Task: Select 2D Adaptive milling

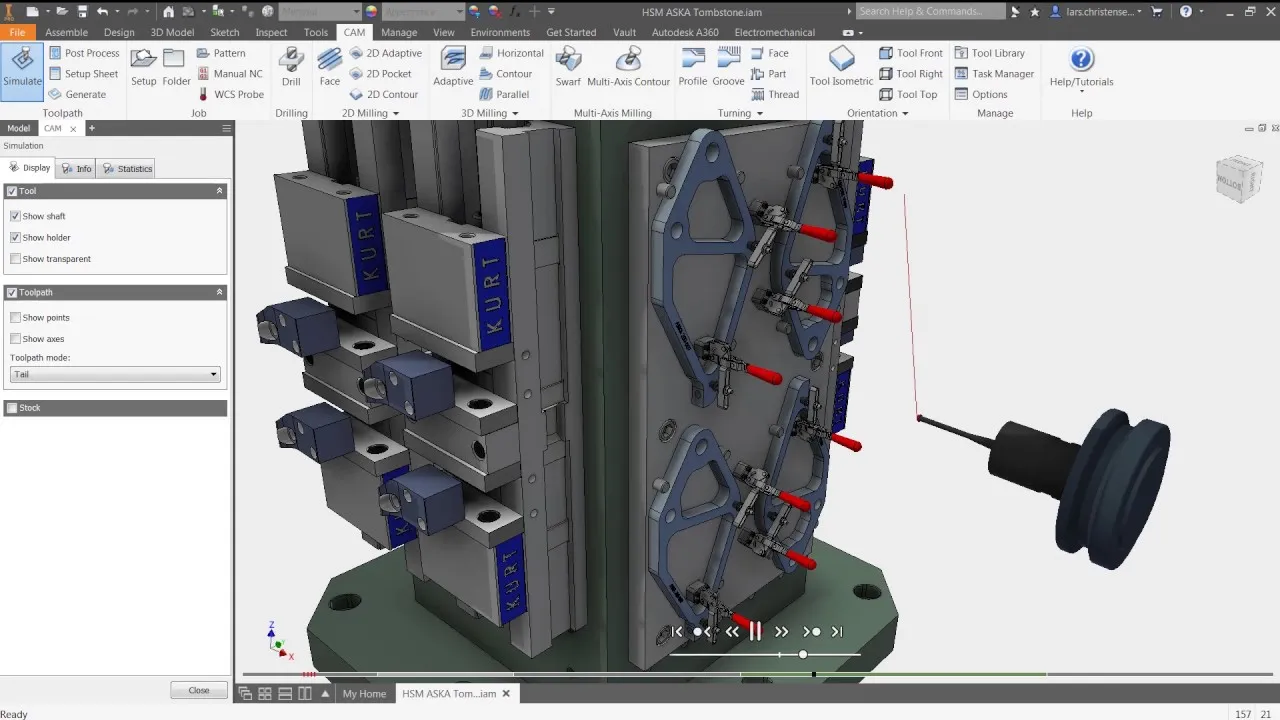Action: 385,53
